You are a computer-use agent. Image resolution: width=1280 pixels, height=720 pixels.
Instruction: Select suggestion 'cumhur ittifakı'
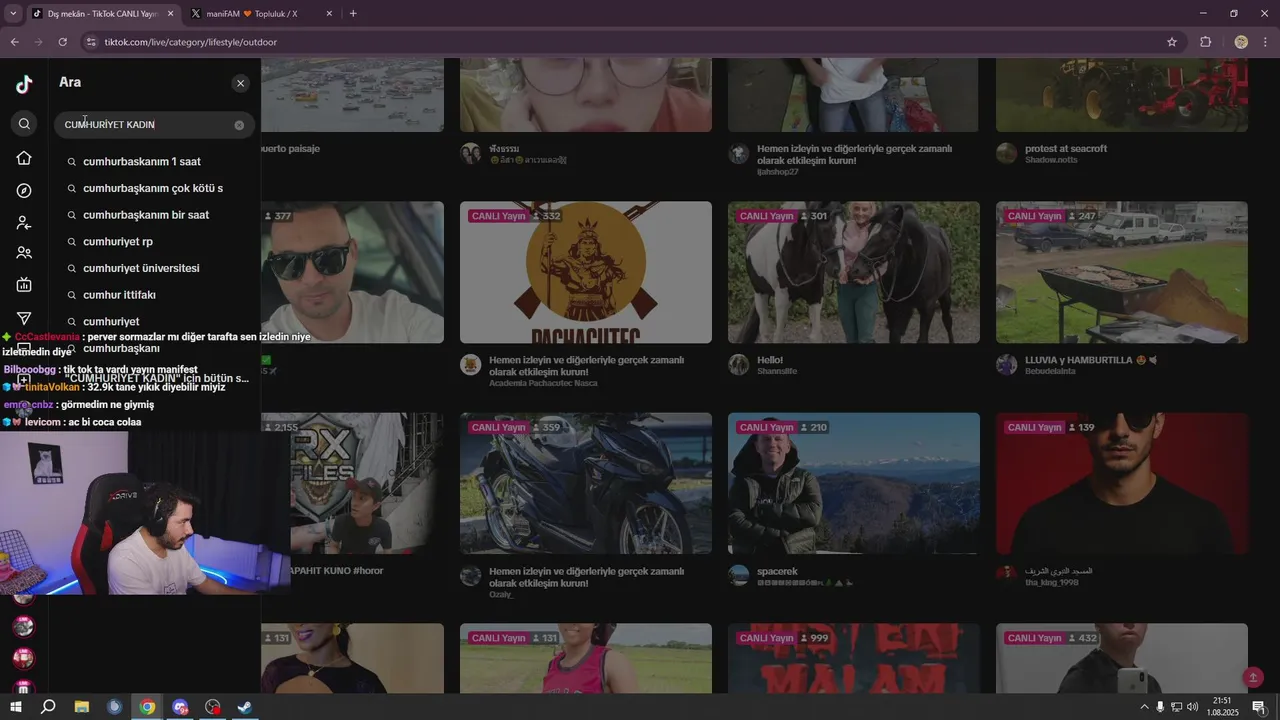155,295
